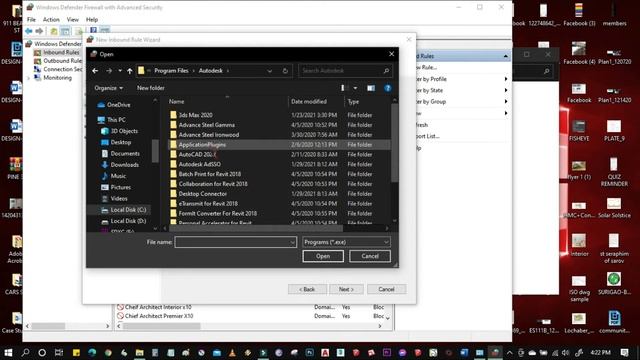Open Music in the navigation pane
Image resolution: width=640 pixels, height=360 pixels.
click(x=113, y=176)
